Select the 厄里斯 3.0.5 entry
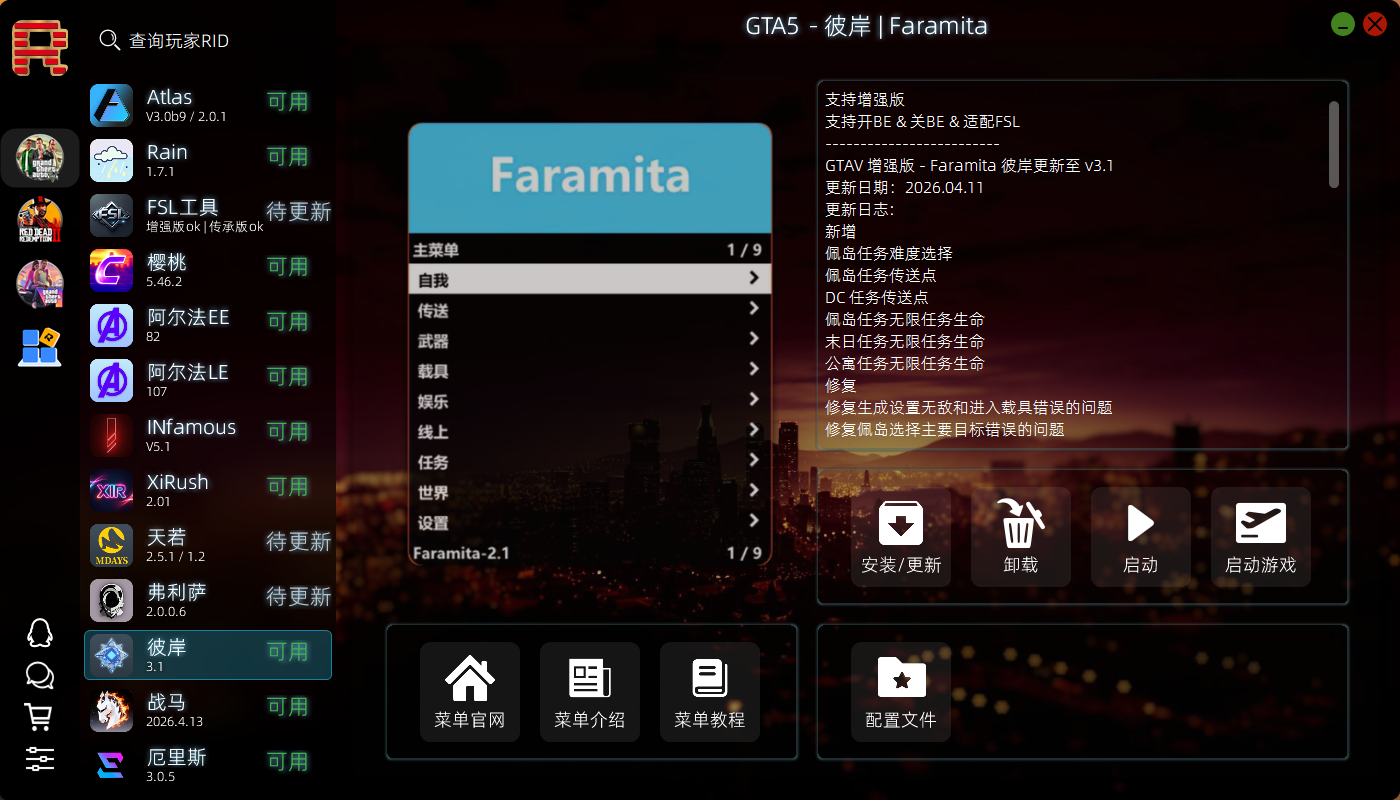Viewport: 1400px width, 800px height. pos(208,765)
